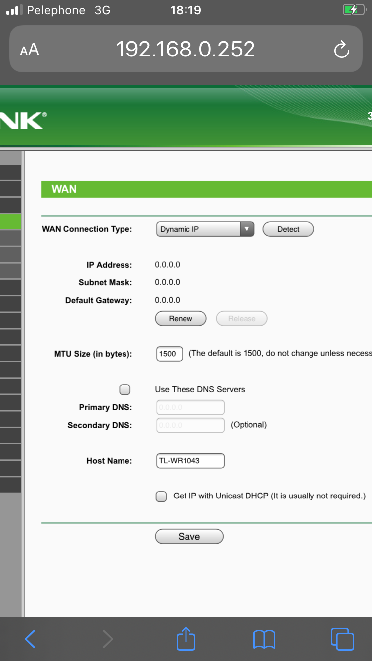Open WAN Connection Type dropdown
This screenshot has width=372, height=661.
click(x=205, y=229)
